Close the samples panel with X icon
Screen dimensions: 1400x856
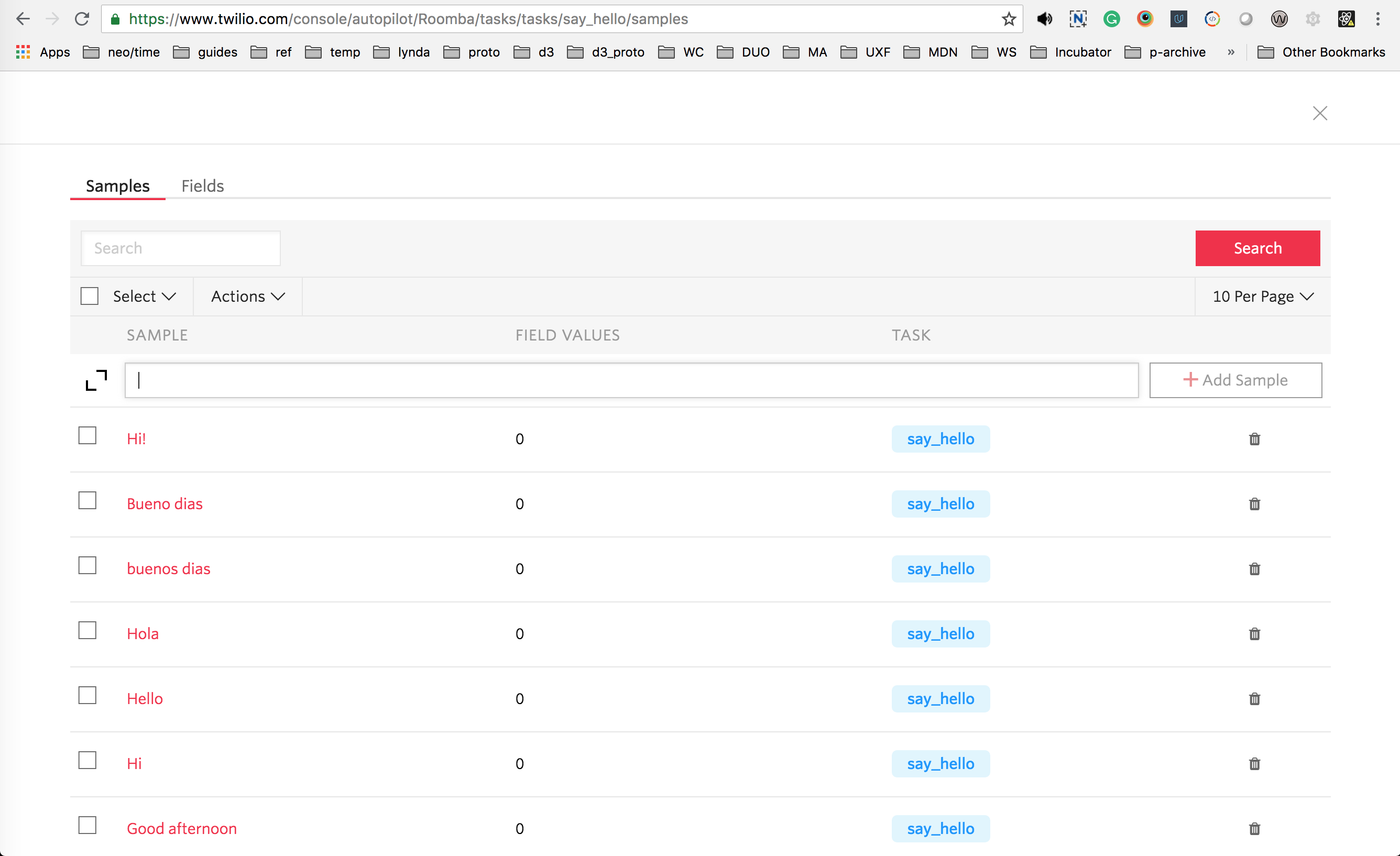click(1319, 113)
